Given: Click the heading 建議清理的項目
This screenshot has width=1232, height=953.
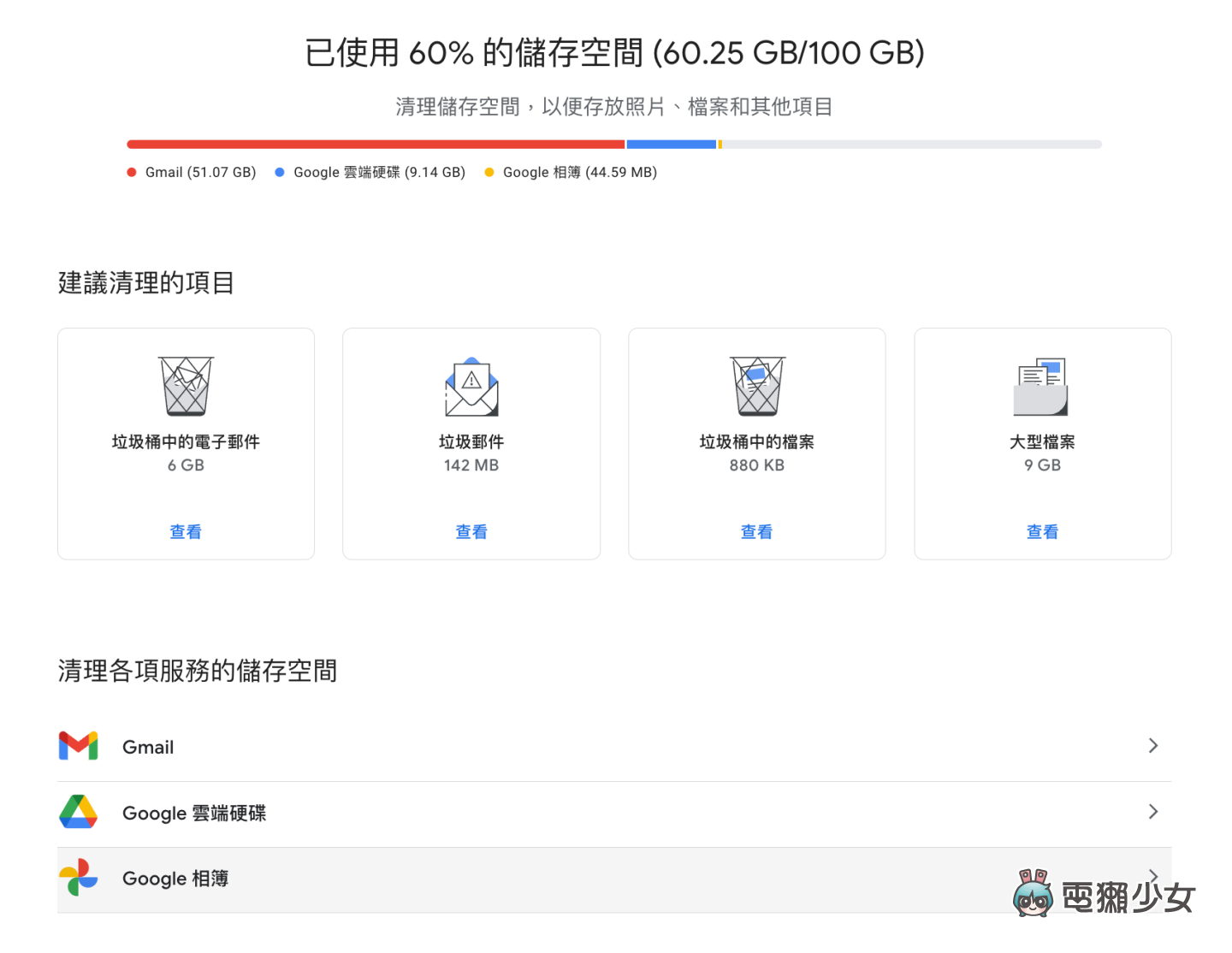Looking at the screenshot, I should coord(146,282).
